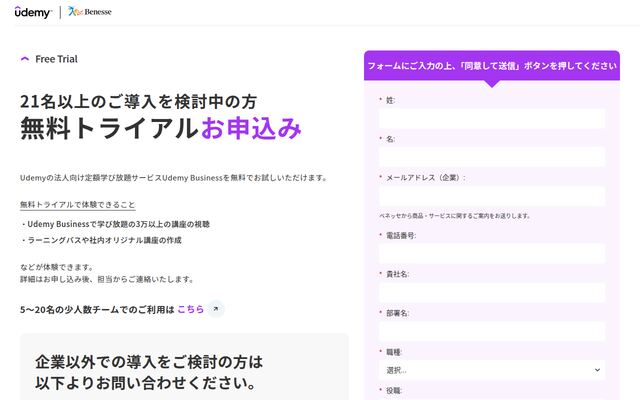Click into the 姓 (last name) input field
640x400 pixels.
[x=492, y=119]
